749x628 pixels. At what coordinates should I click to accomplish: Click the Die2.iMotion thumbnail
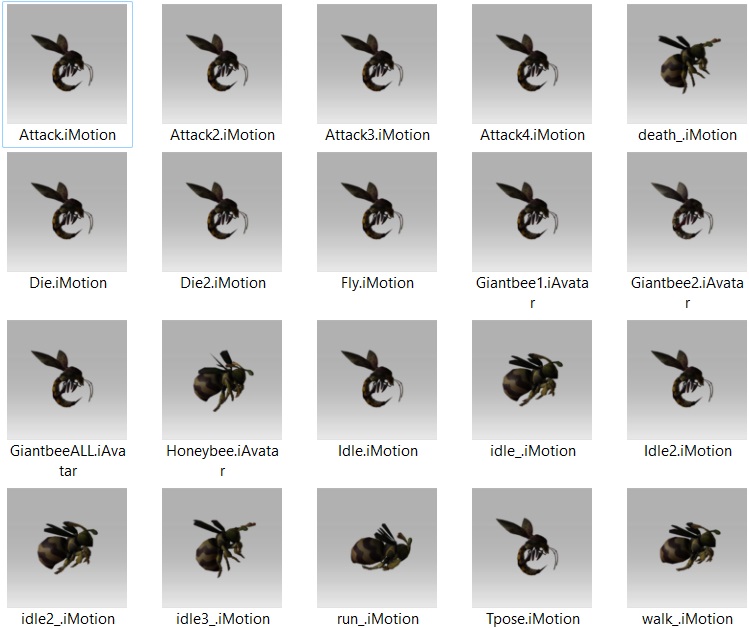click(x=222, y=212)
